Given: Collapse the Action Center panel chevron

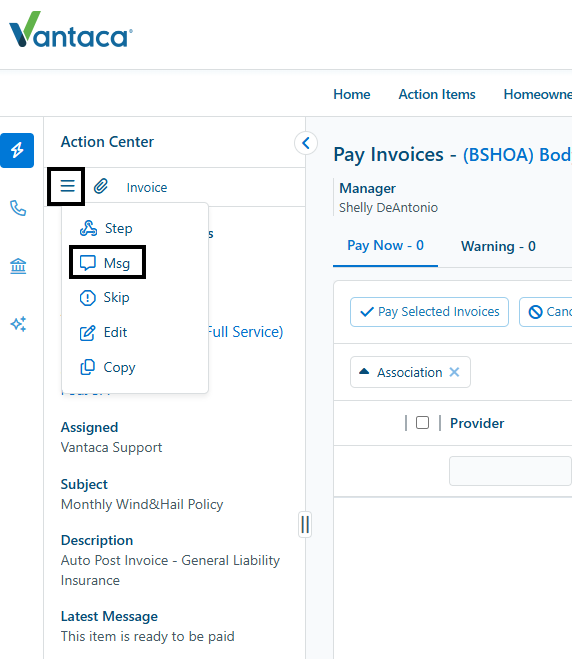Looking at the screenshot, I should click(306, 143).
